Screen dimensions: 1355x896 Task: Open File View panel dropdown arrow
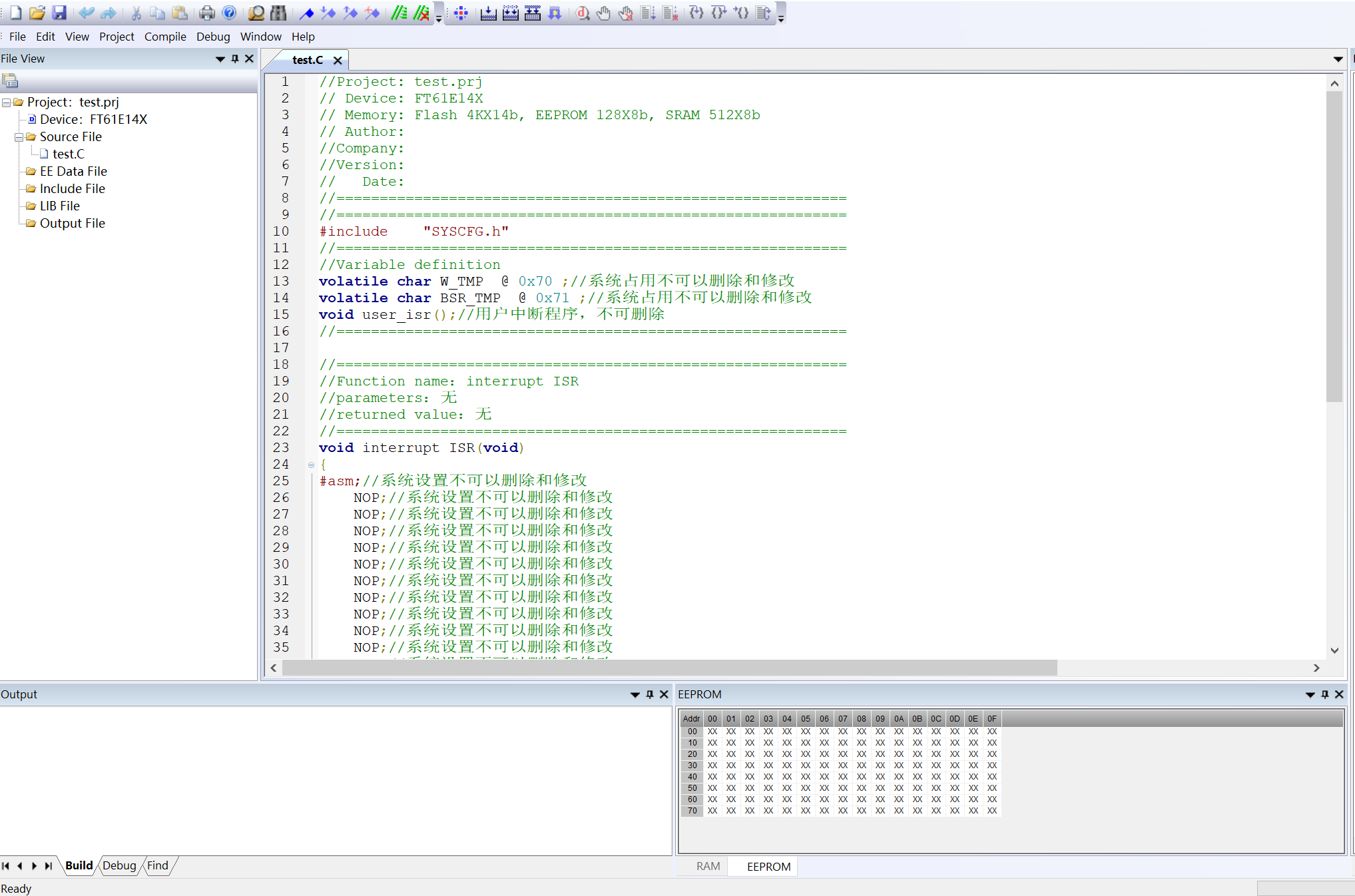(x=220, y=59)
